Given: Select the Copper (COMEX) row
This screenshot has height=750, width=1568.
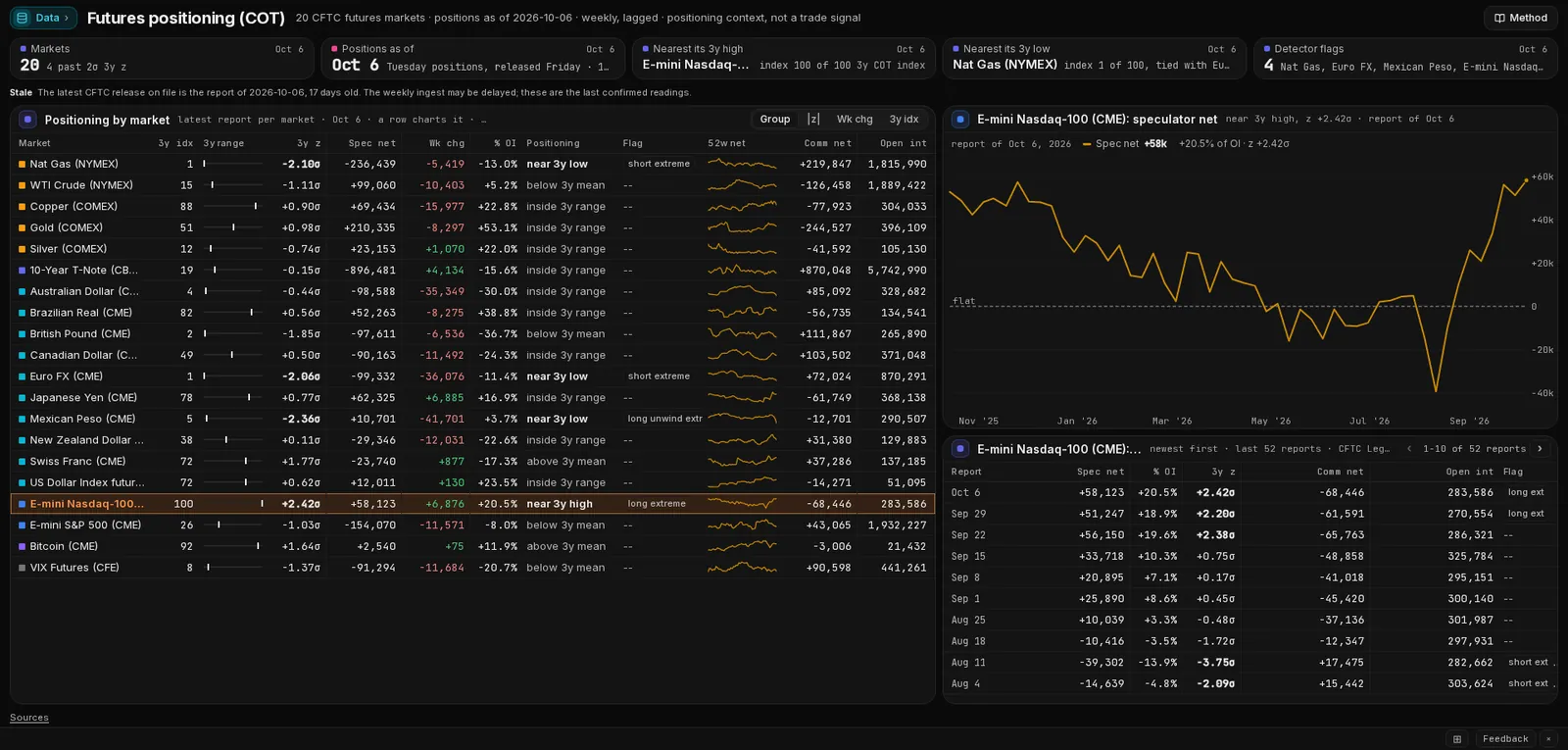Looking at the screenshot, I should pos(472,207).
